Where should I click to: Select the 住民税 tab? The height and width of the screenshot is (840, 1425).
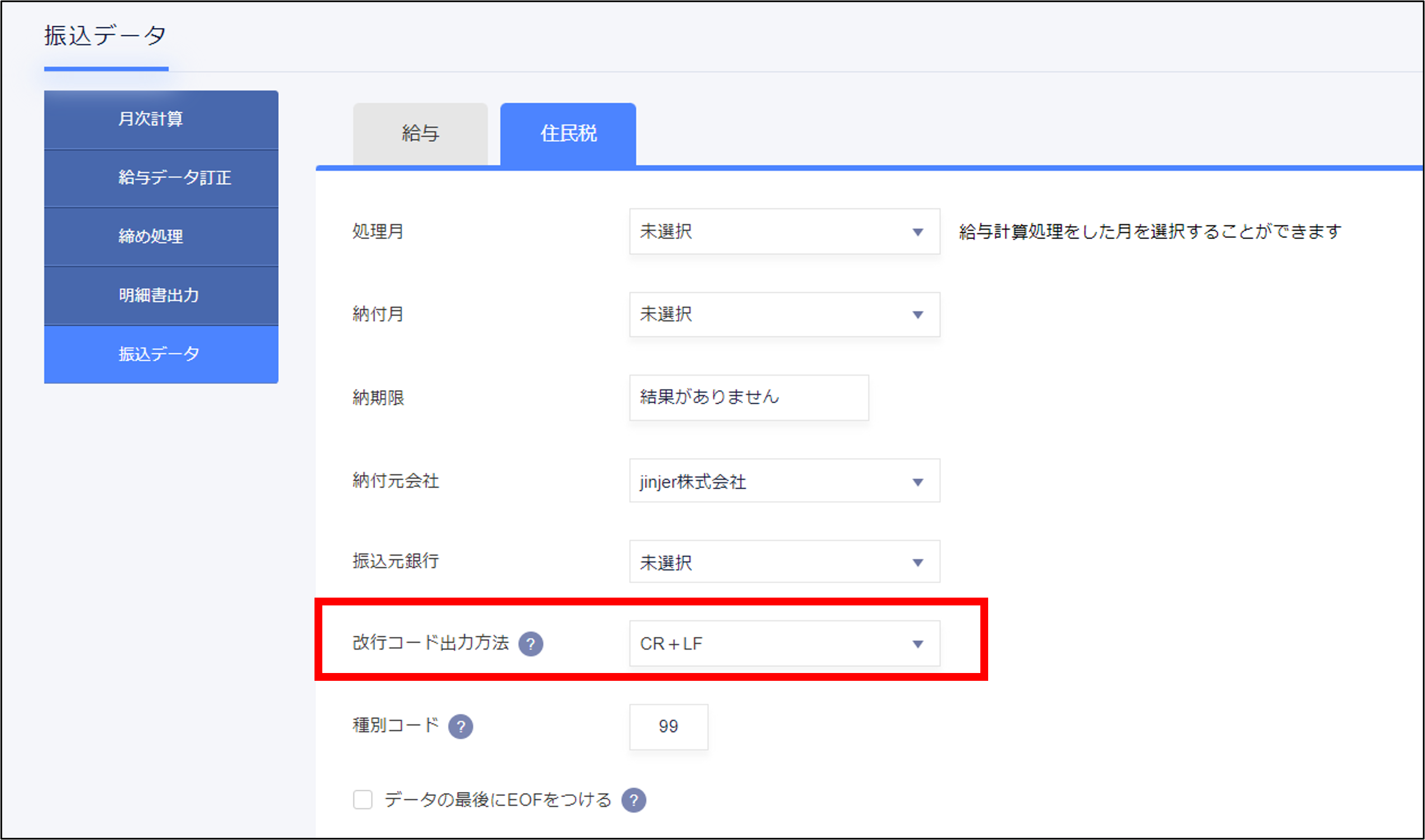coord(568,134)
